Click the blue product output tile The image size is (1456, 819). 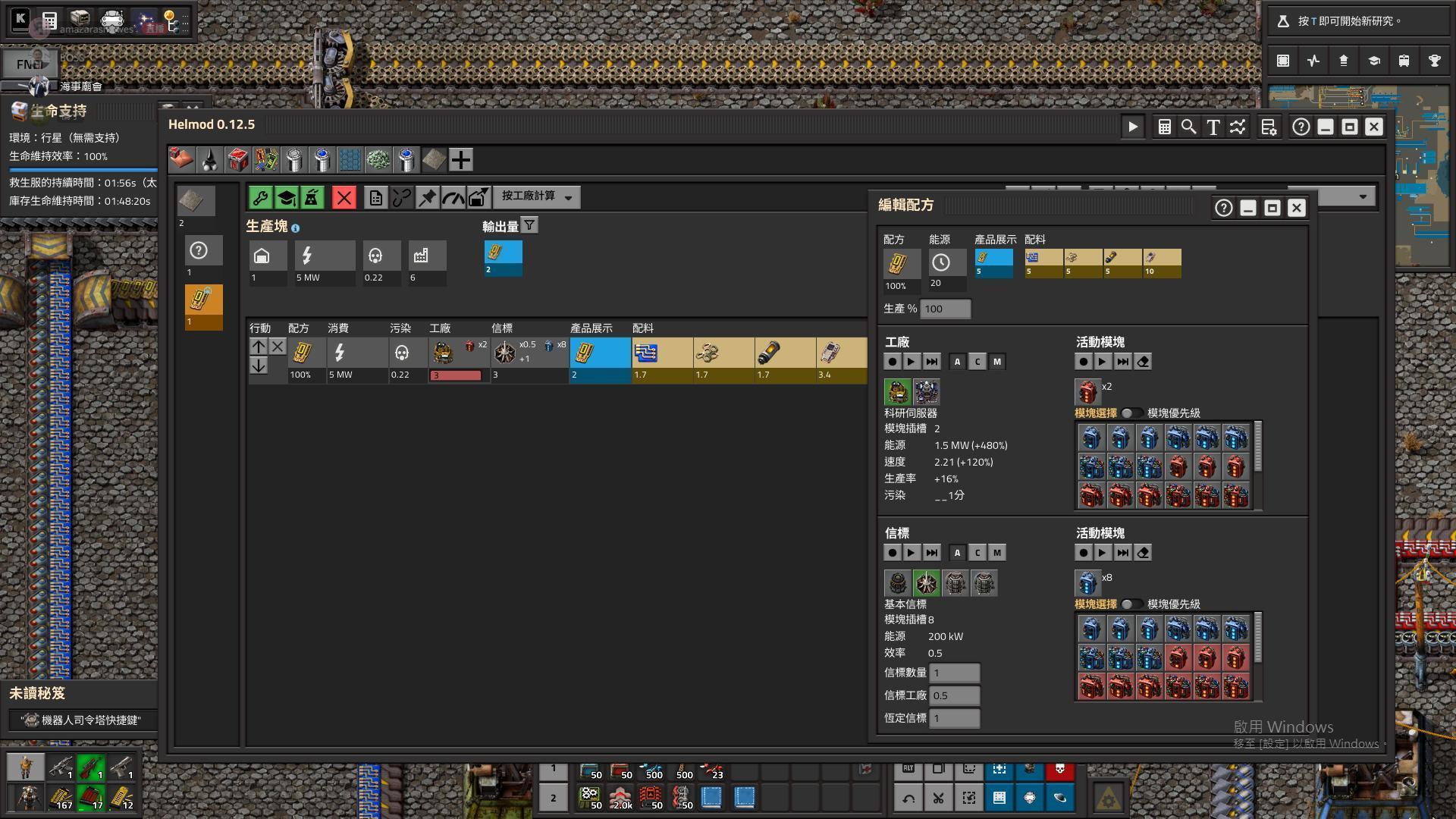(600, 360)
